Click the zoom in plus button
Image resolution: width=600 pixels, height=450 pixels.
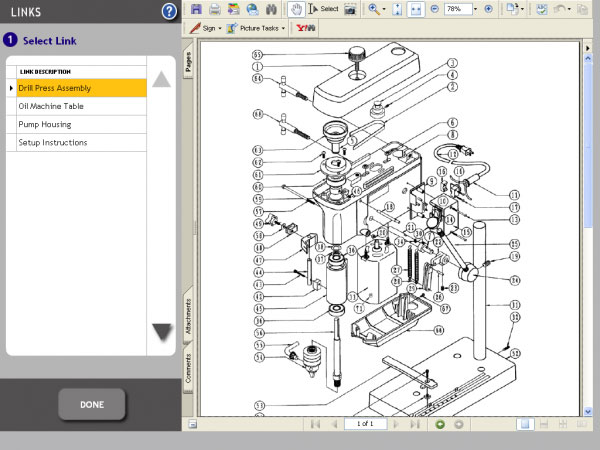(x=488, y=9)
